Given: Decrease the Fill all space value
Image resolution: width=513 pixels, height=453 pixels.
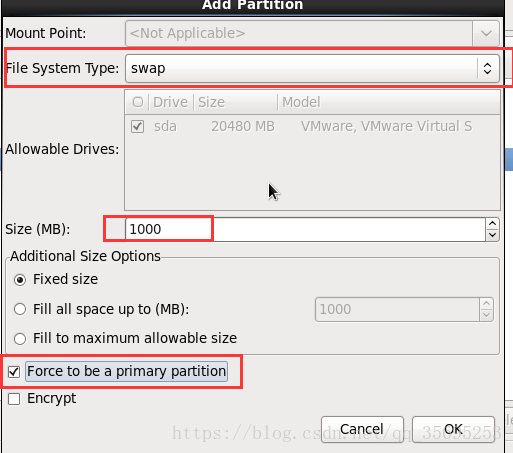Looking at the screenshot, I should (x=487, y=315).
